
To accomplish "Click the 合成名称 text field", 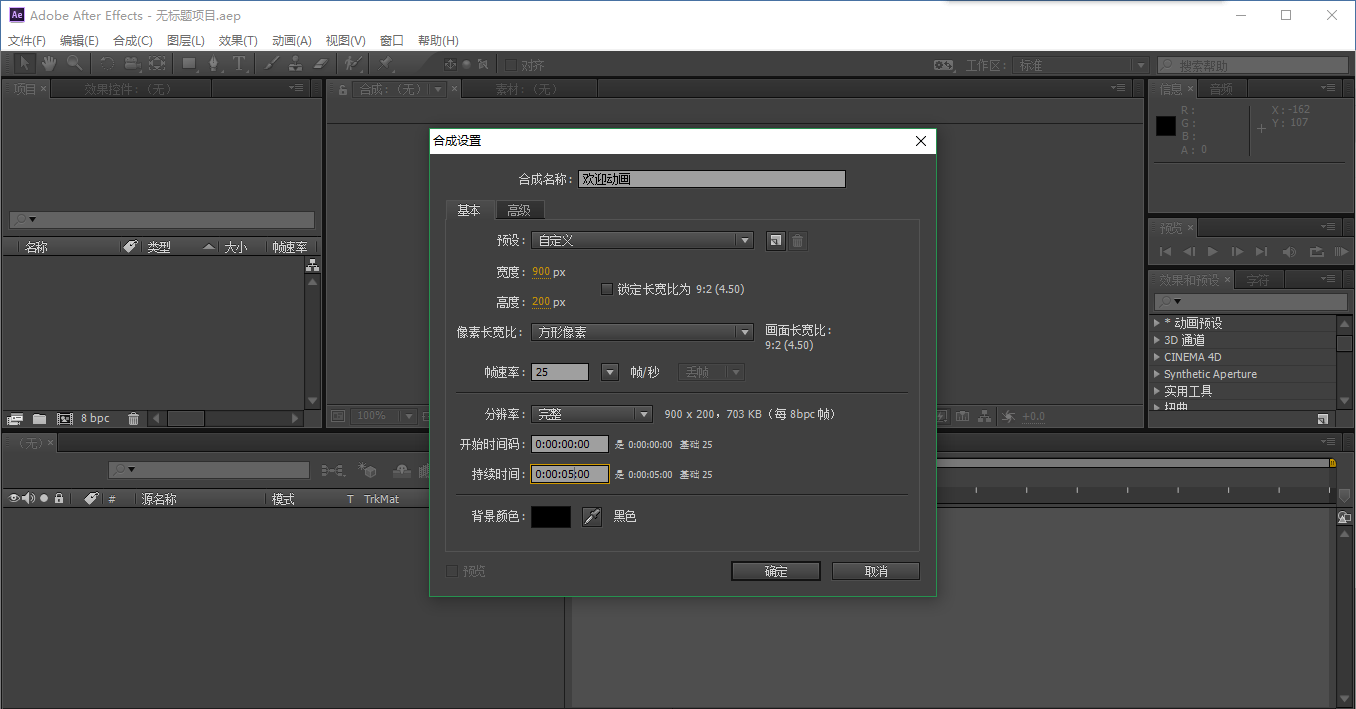I will tap(712, 179).
